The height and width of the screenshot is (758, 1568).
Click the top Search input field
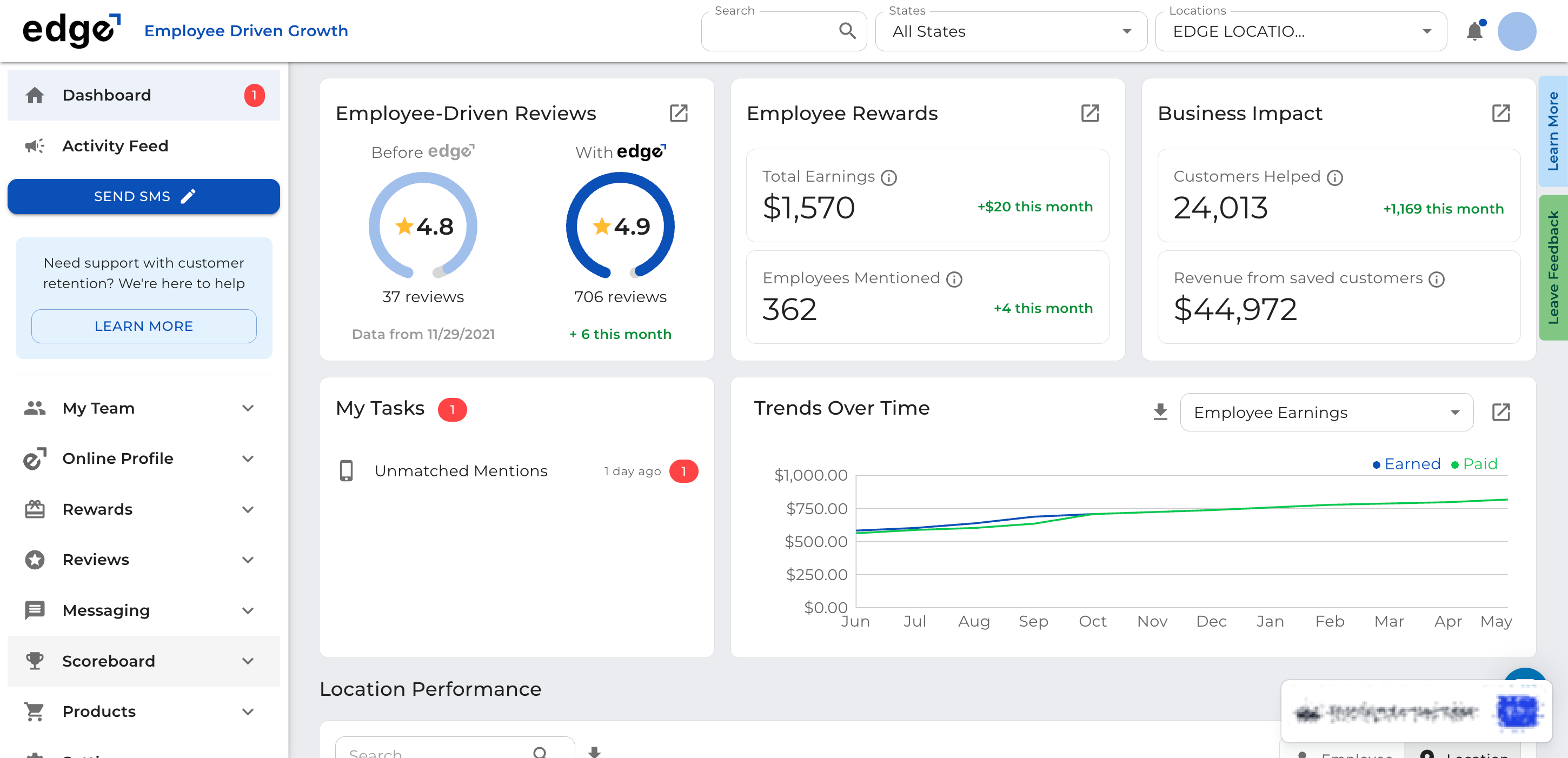tap(783, 31)
